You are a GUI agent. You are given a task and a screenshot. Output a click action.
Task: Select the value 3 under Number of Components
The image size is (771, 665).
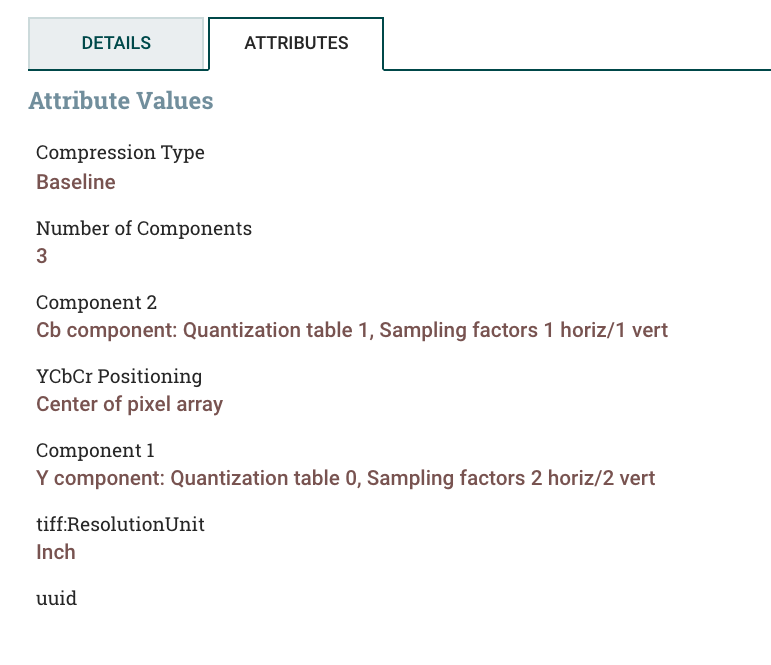tap(42, 256)
